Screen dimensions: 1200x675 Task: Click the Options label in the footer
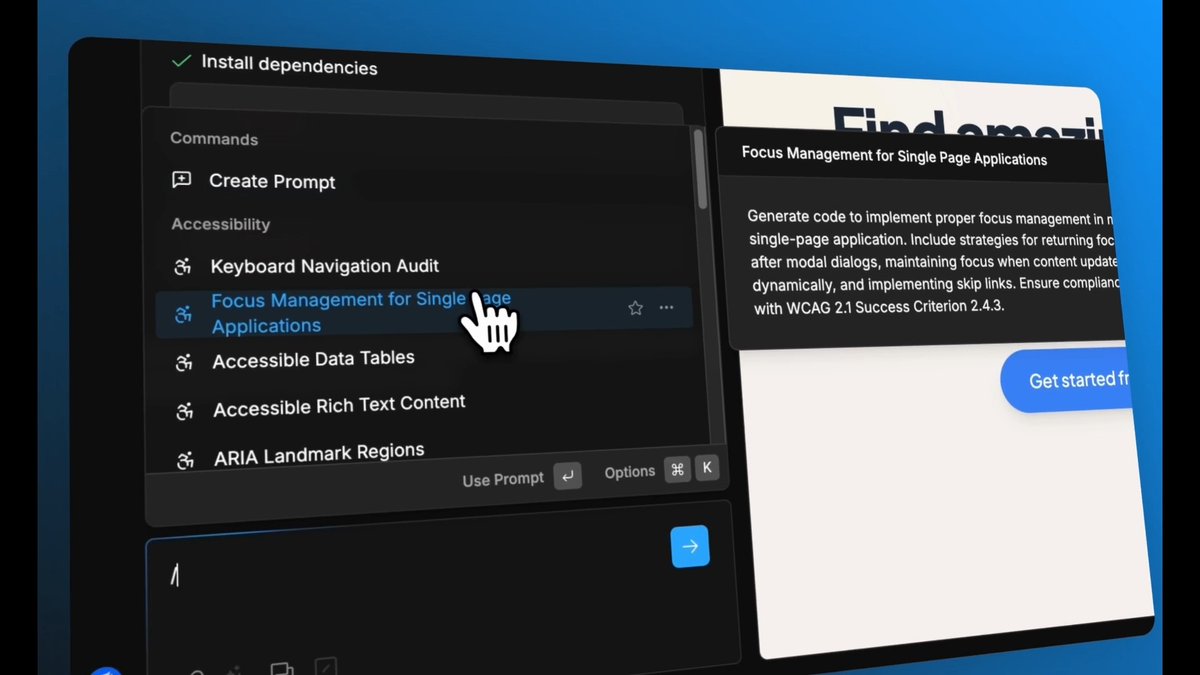pyautogui.click(x=630, y=471)
